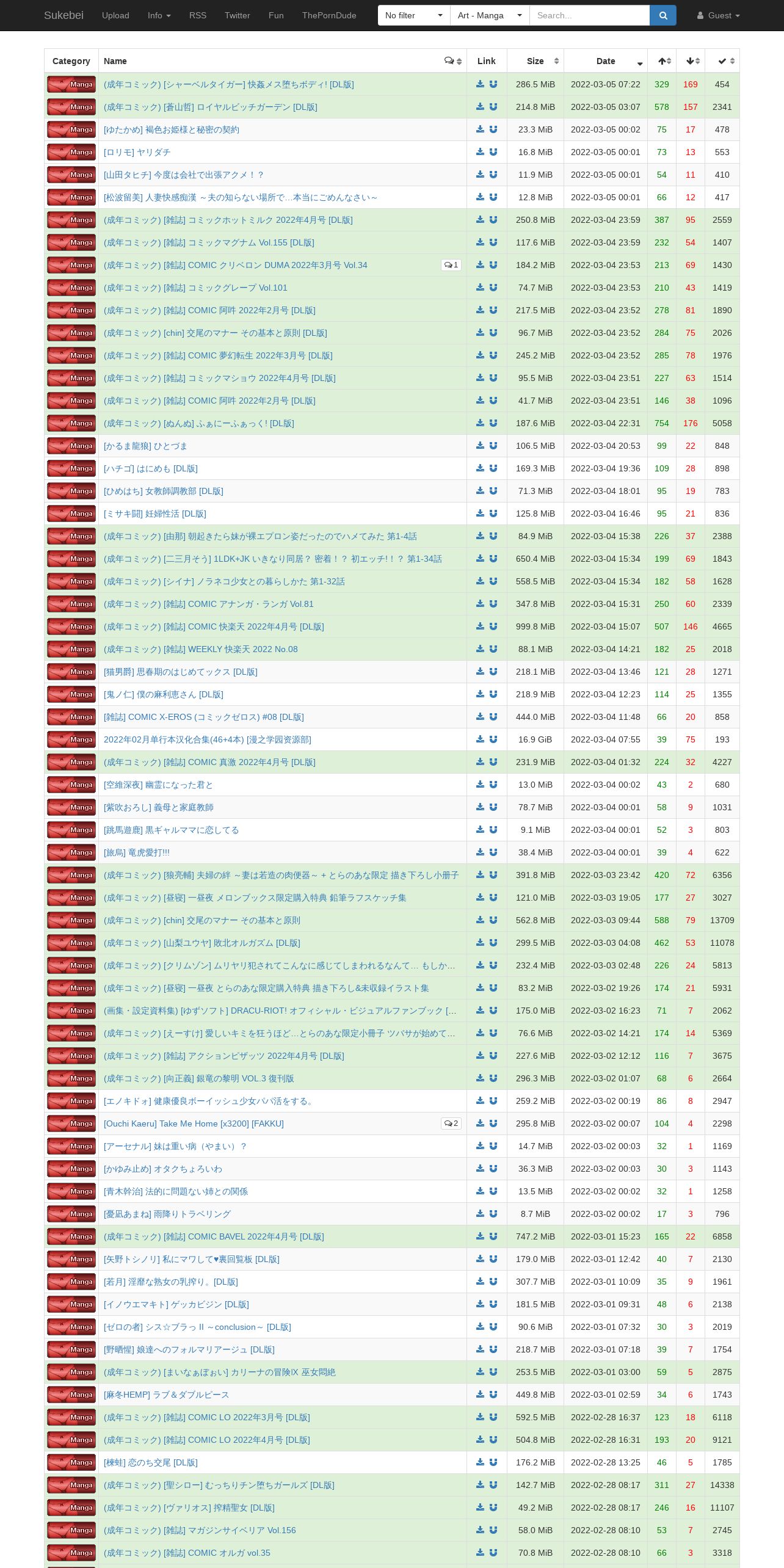
Task: Sort by the Name column header
Action: [115, 61]
